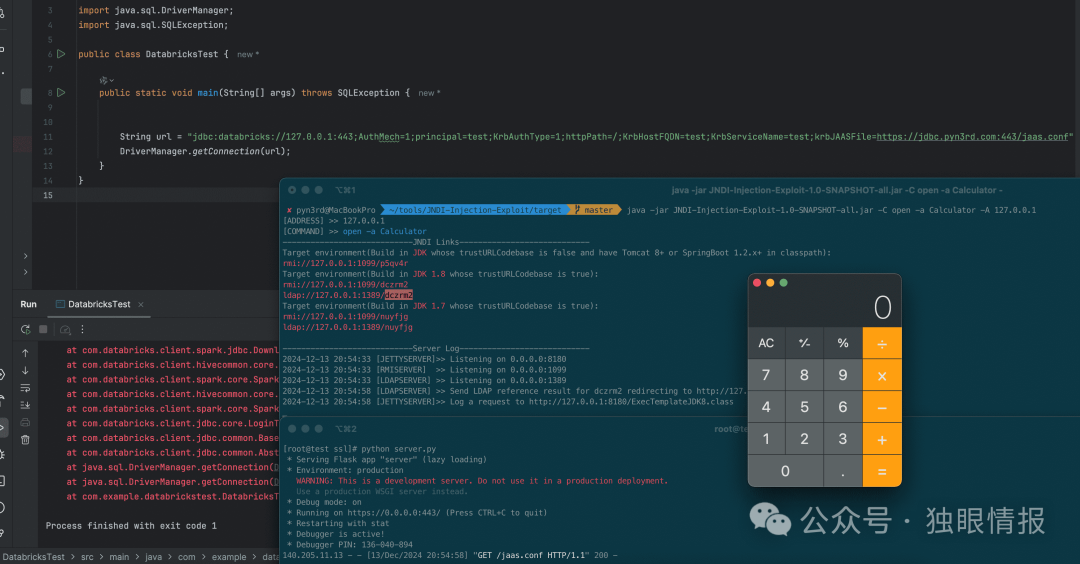The image size is (1080, 564).
Task: Click the Calculator minus button
Action: coord(882,408)
